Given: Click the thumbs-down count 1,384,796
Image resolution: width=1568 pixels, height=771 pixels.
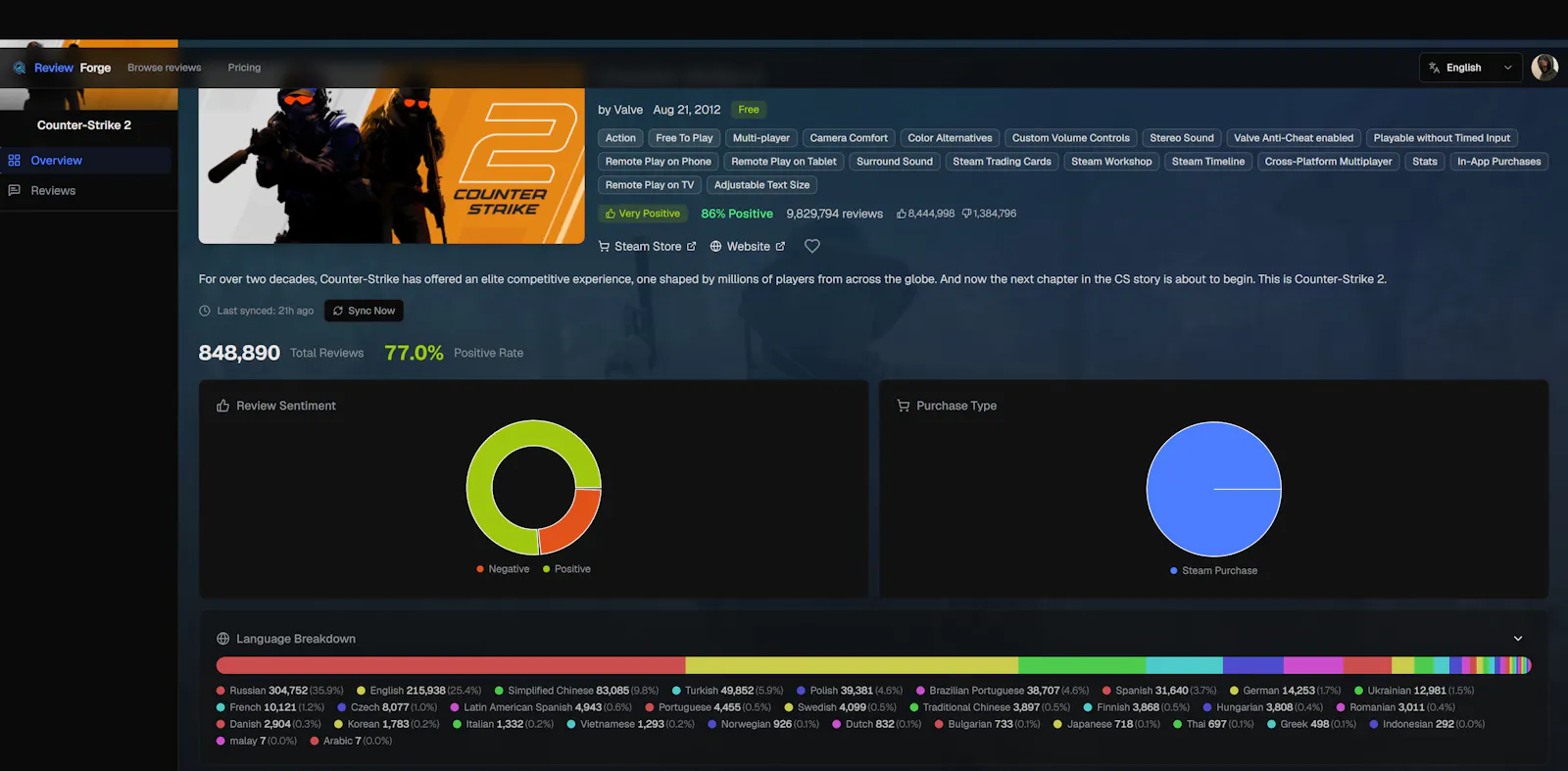Looking at the screenshot, I should click(x=989, y=214).
